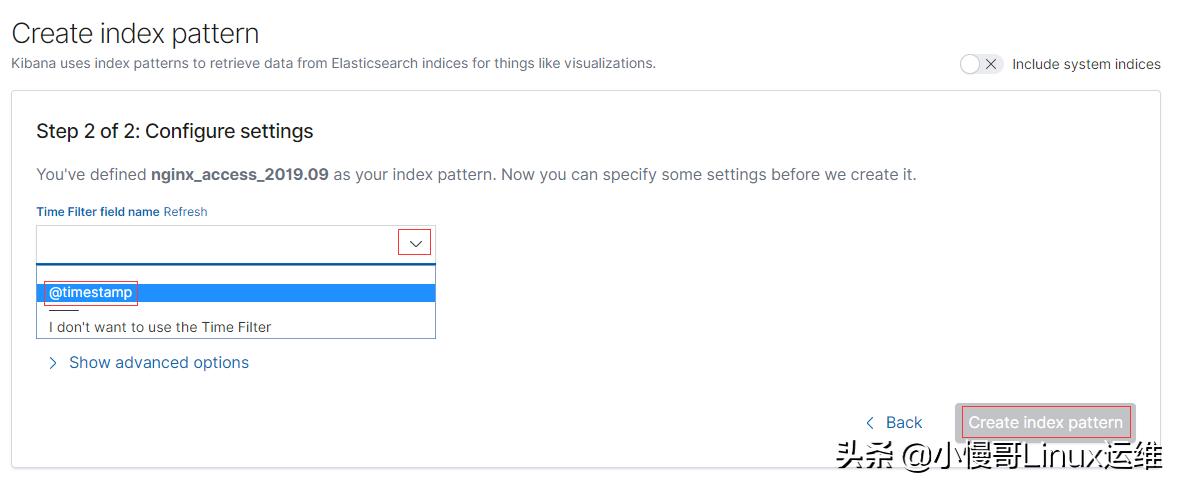Image resolution: width=1177 pixels, height=485 pixels.
Task: Click the Refresh link beside Time Filter field name
Action: coord(185,212)
